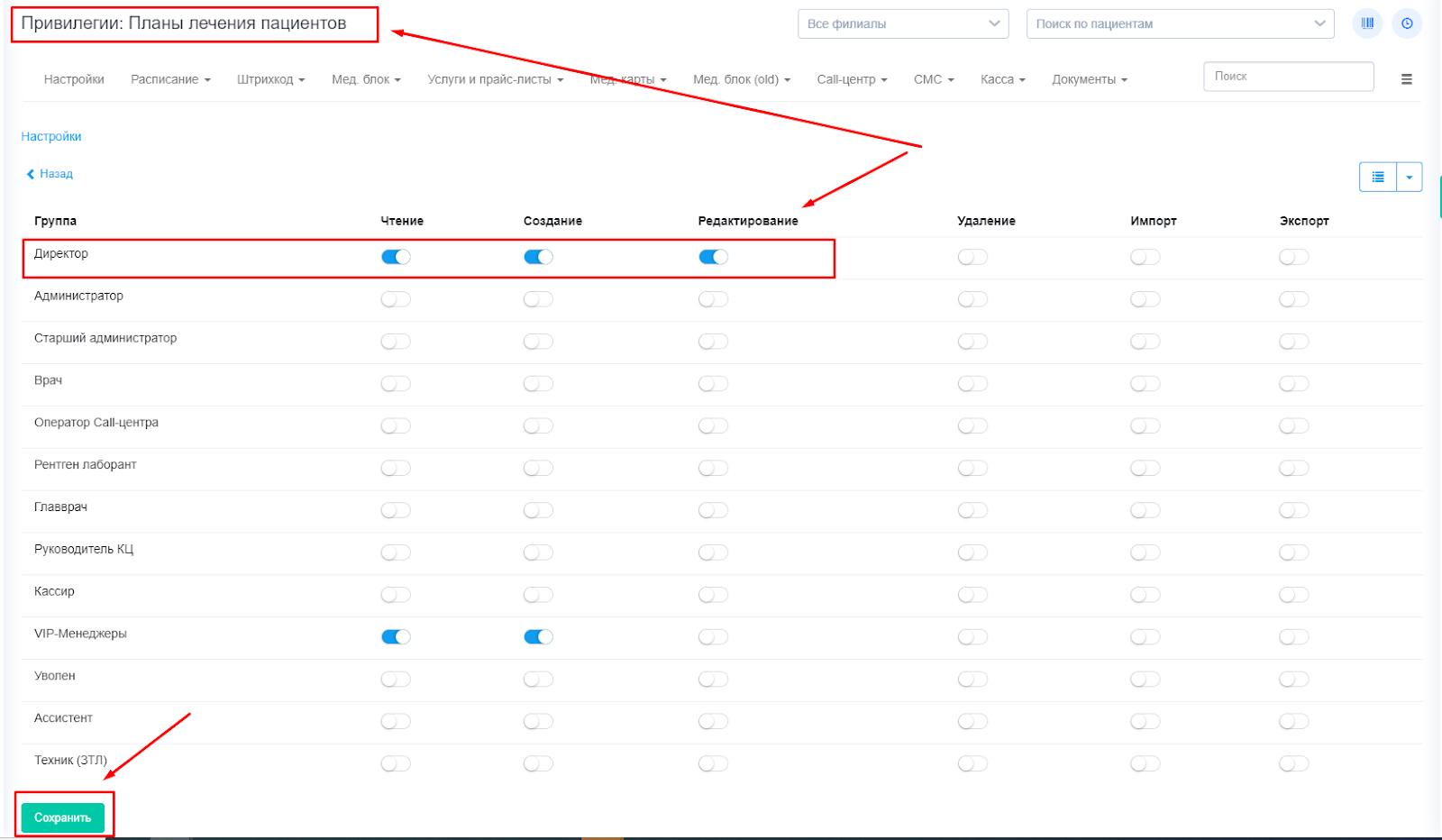Image resolution: width=1442 pixels, height=840 pixels.
Task: Click the Настройки breadcrumb link
Action: [51, 136]
